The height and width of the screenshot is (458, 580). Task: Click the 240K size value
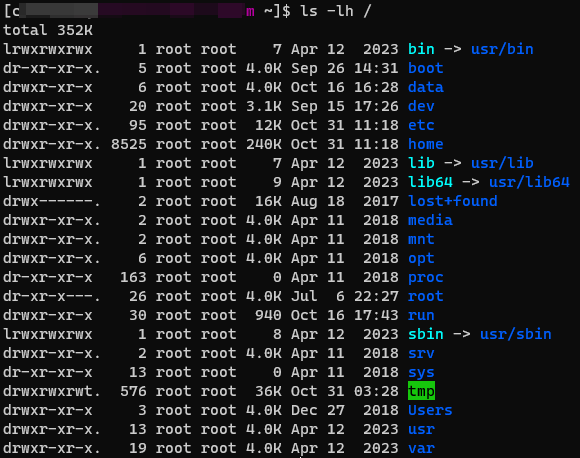pos(264,144)
